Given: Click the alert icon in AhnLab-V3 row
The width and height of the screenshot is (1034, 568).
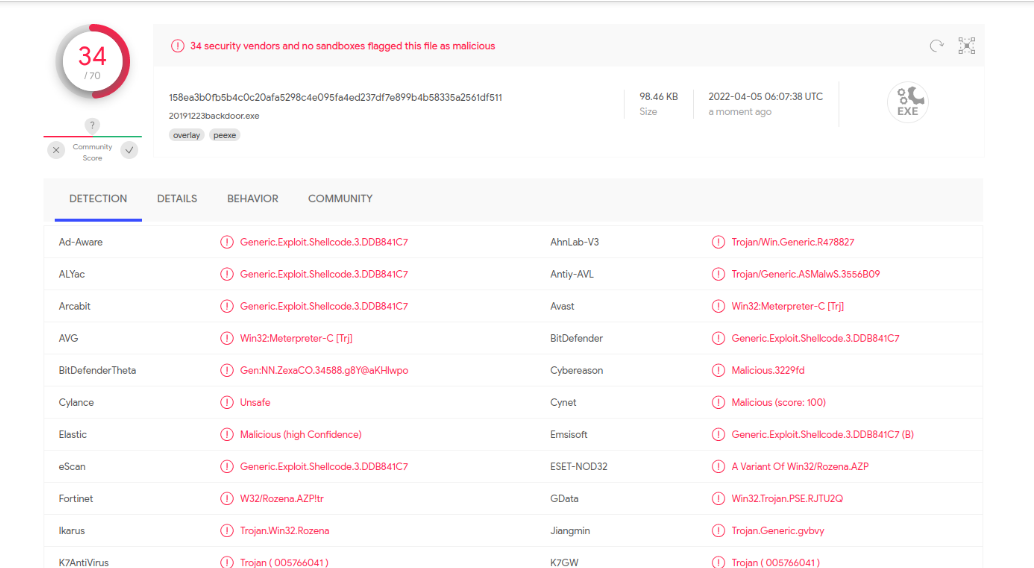Looking at the screenshot, I should point(718,242).
